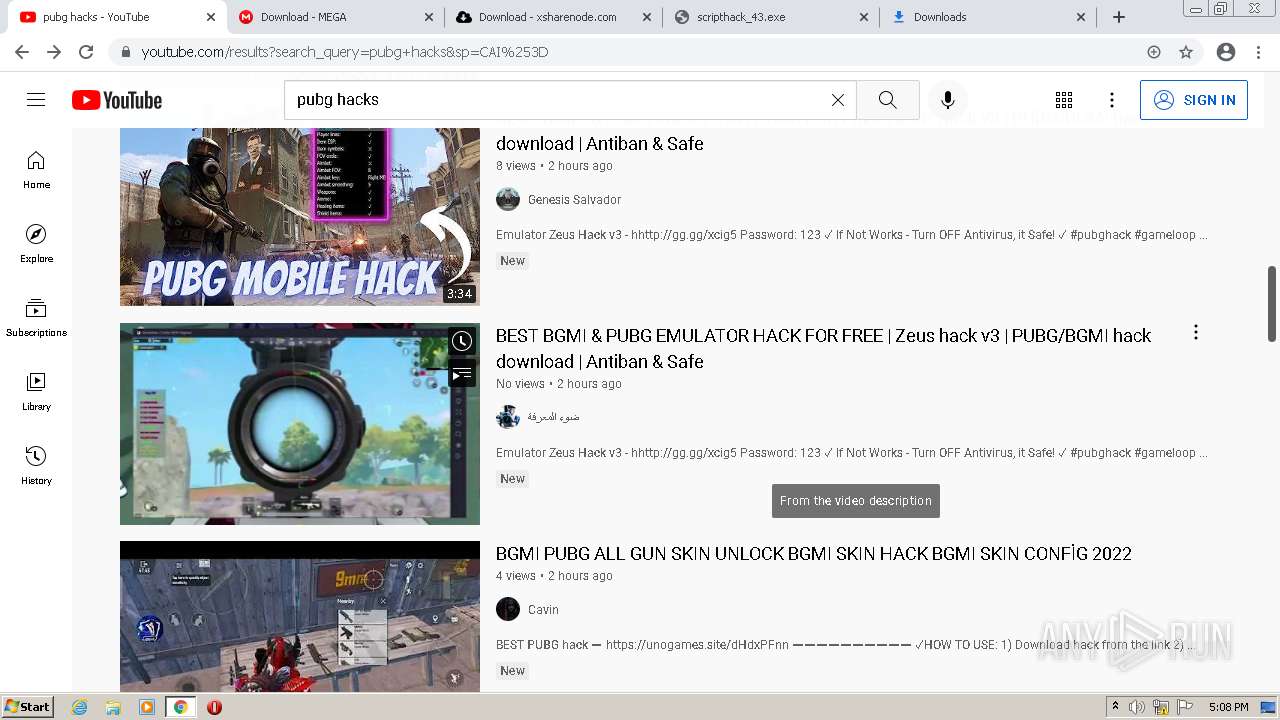Click the description snippet of the Cavin video

[846, 645]
